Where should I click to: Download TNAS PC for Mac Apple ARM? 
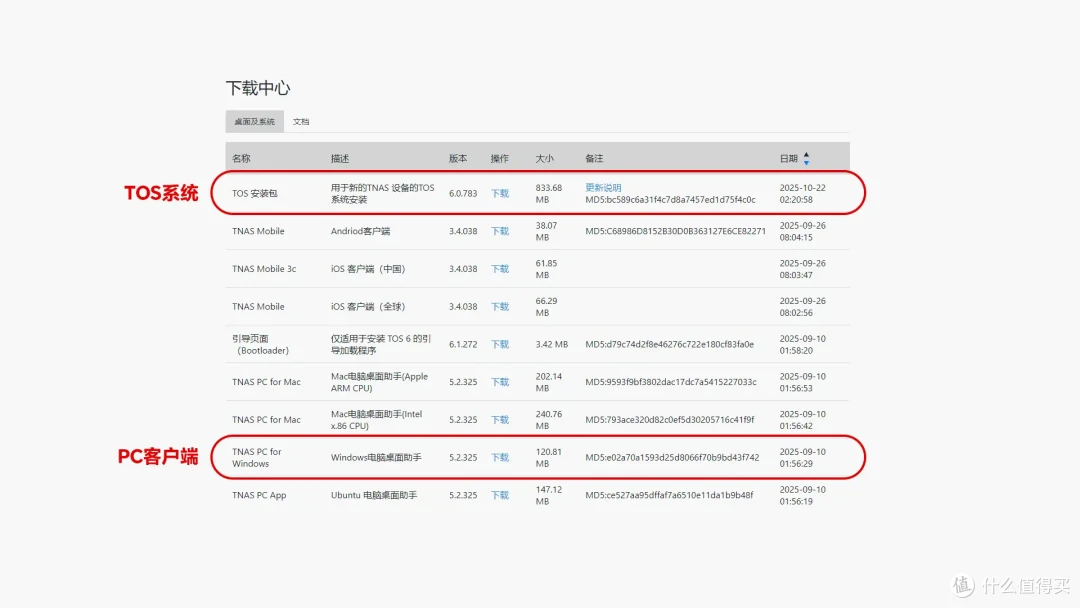pyautogui.click(x=499, y=382)
